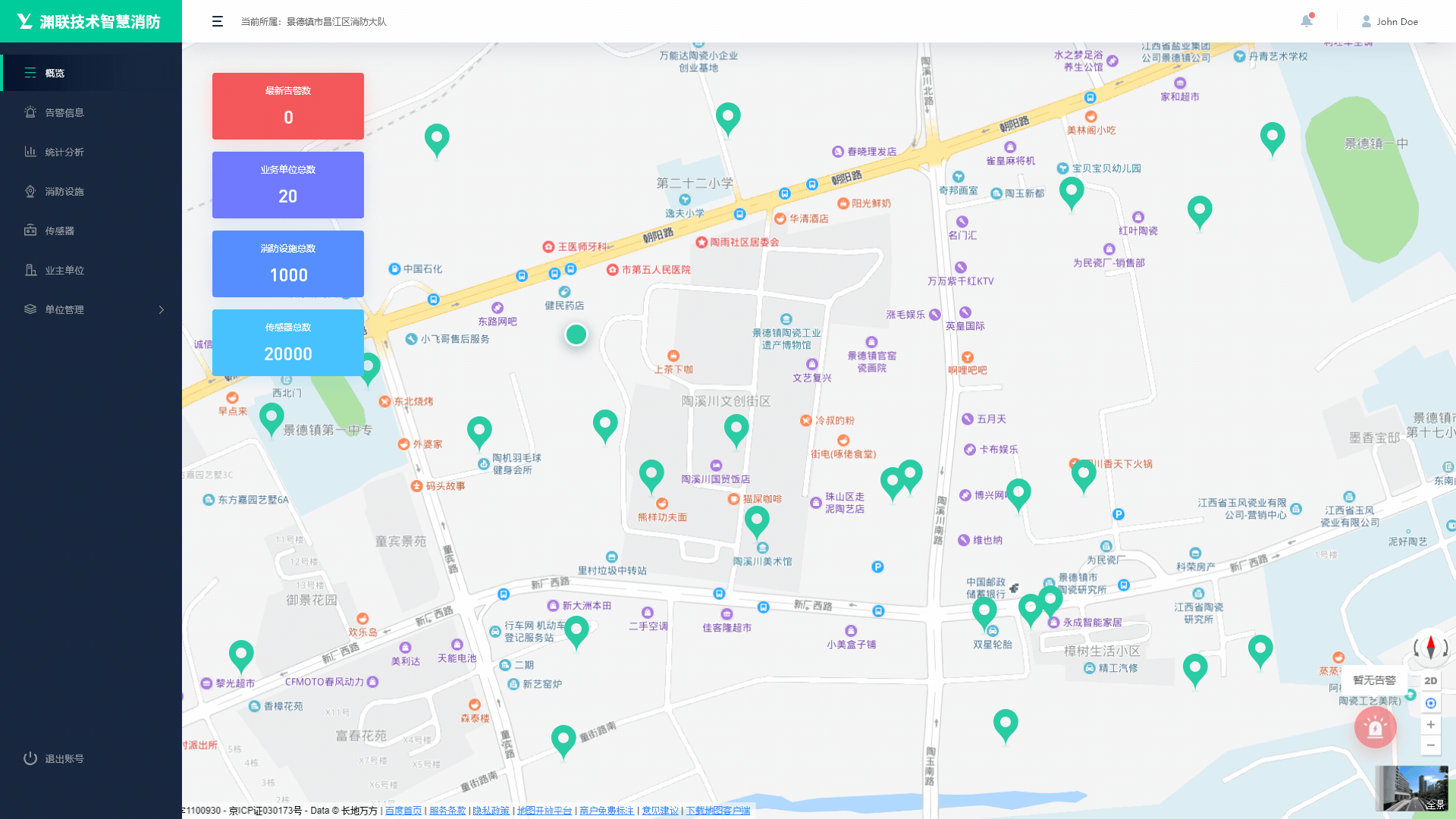This screenshot has height=819, width=1456.
Task: Click green marker above 双星轮胎
Action: 984,613
